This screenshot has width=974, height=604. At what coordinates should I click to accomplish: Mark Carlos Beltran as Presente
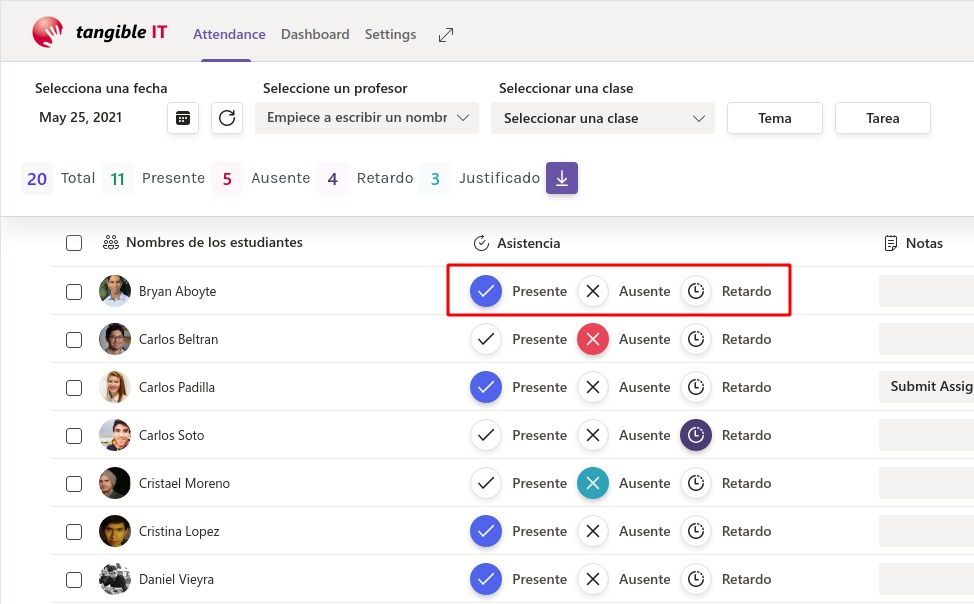(x=485, y=339)
